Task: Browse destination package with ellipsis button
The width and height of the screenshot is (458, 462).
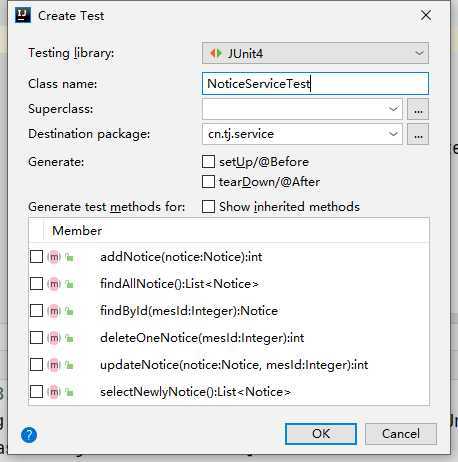Action: point(418,134)
